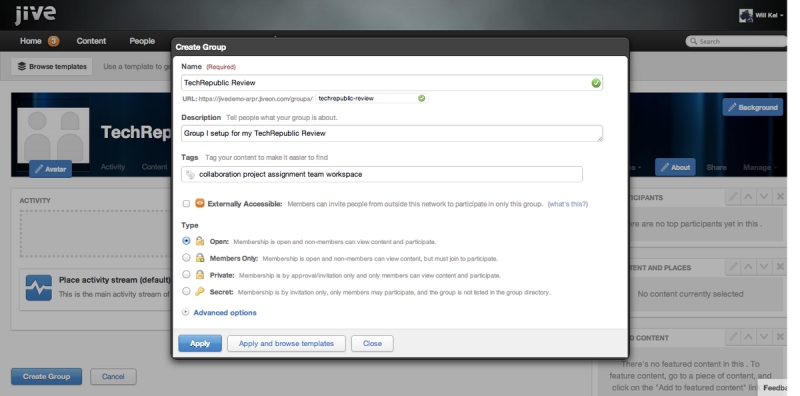Click the Jive logo
The height and width of the screenshot is (396, 800).
35,14
